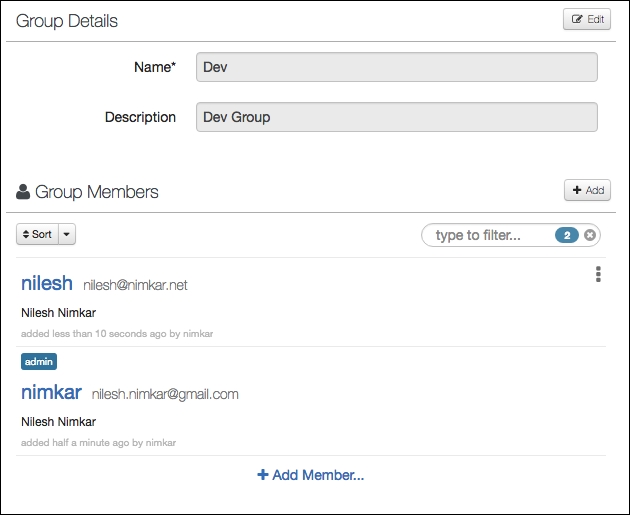
Task: Click the Add button beside Group Members
Action: 587,190
